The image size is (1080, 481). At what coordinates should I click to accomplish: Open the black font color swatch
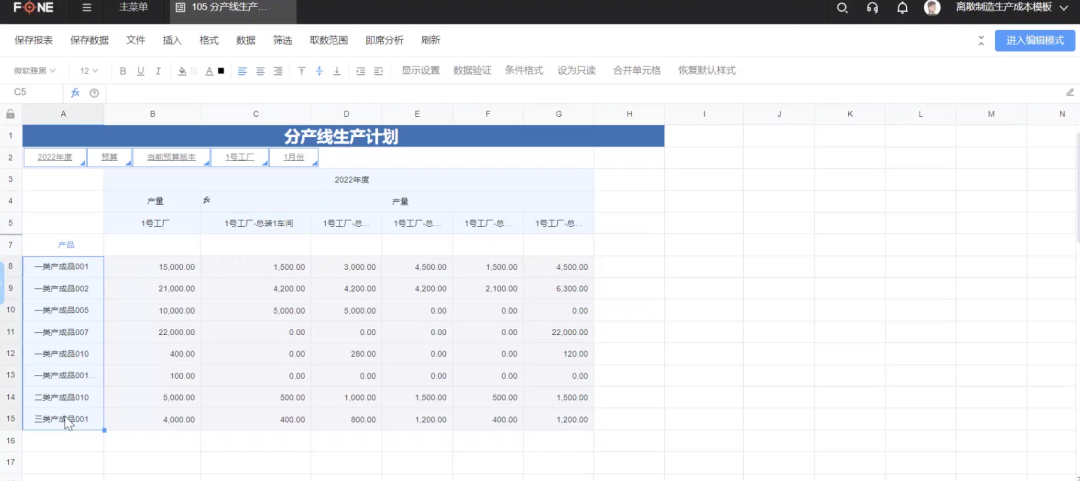221,71
